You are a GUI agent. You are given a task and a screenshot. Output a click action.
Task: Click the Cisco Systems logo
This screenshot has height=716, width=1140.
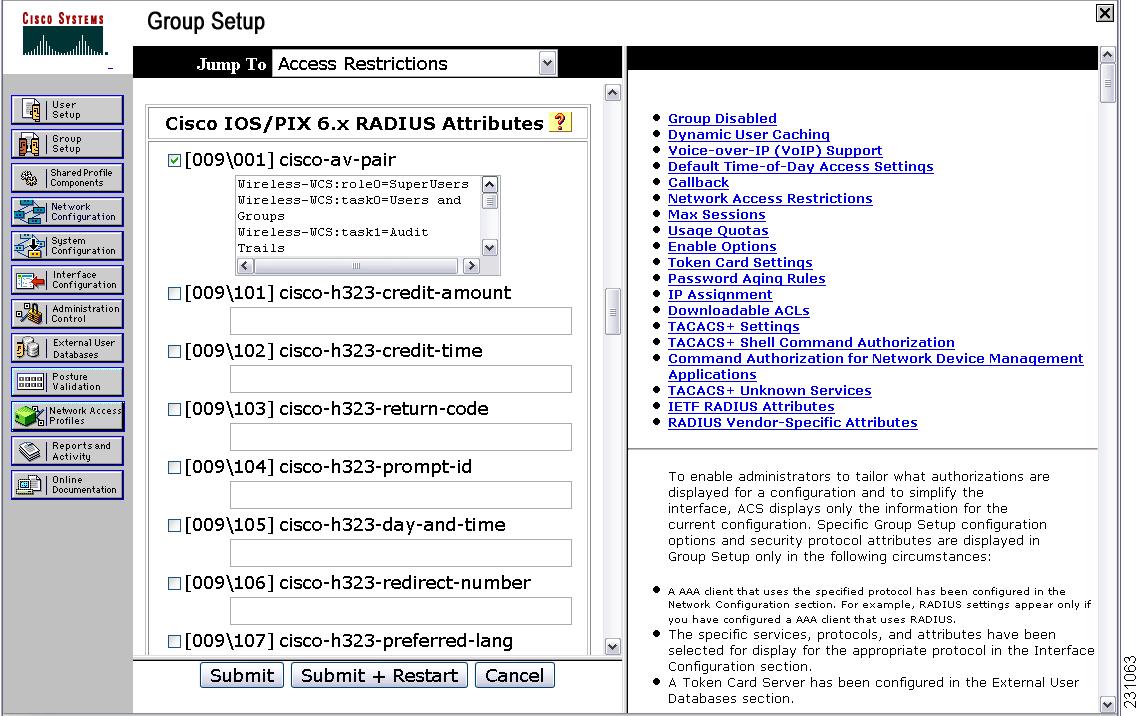[x=63, y=34]
